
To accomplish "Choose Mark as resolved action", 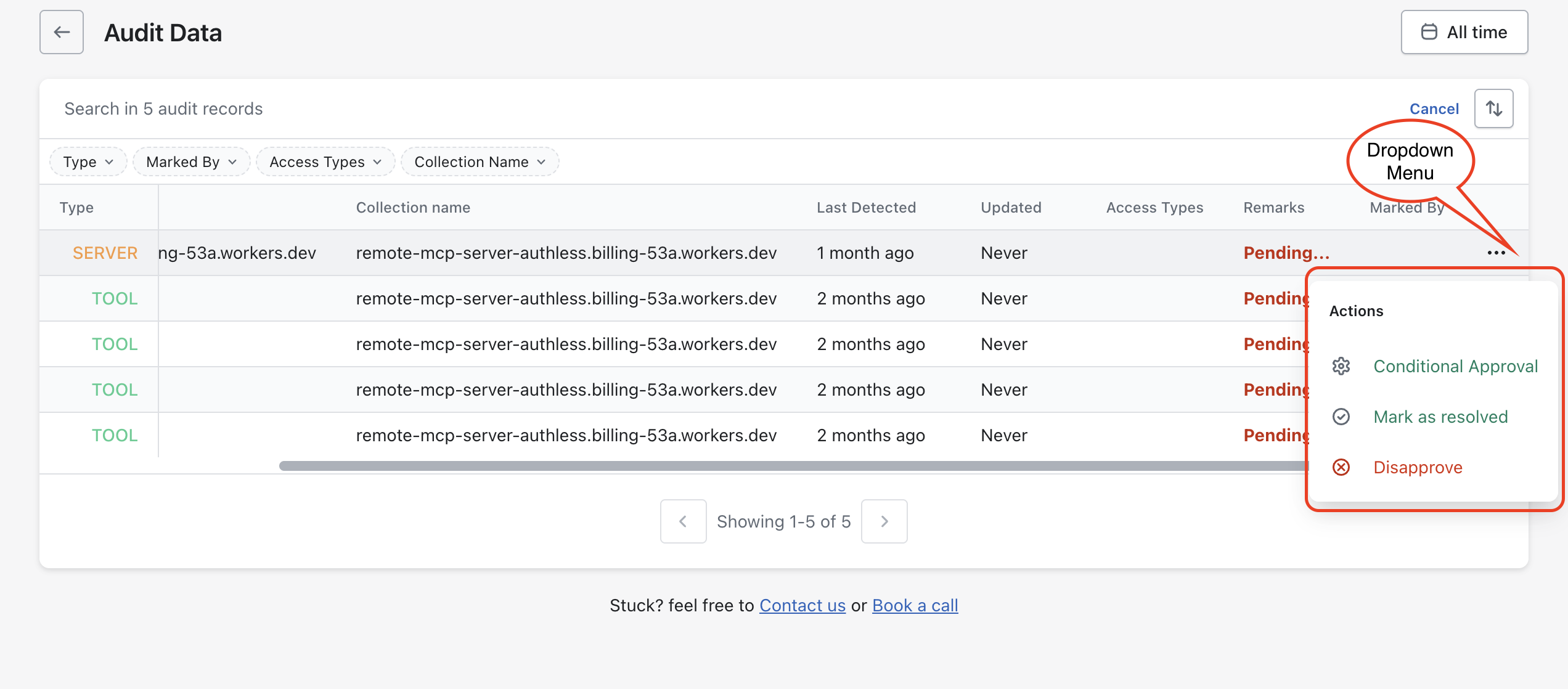I will tap(1440, 417).
